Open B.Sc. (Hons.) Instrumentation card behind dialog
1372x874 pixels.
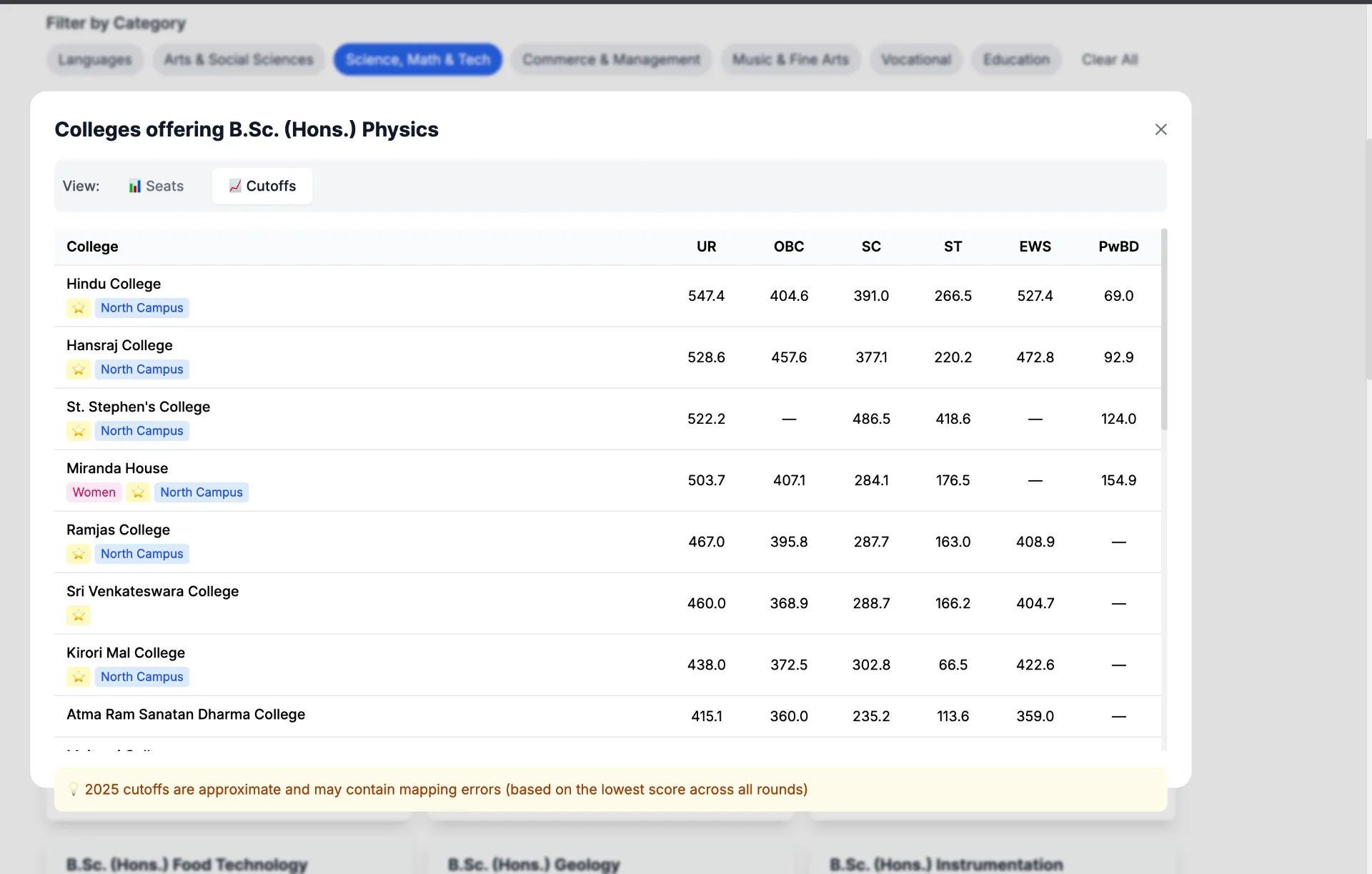click(946, 865)
